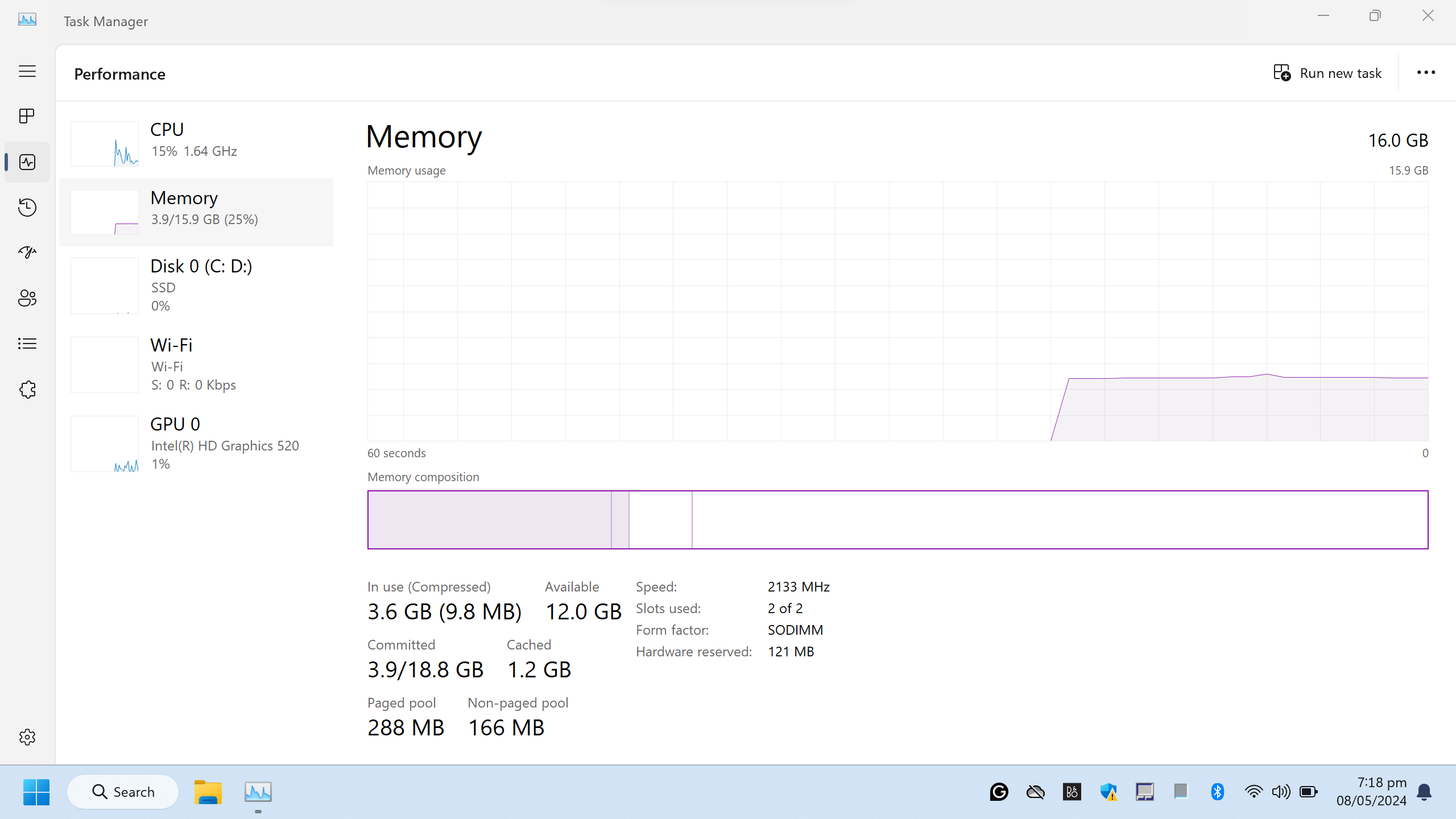The height and width of the screenshot is (819, 1456).
Task: Select the Wi-Fi performance item
Action: coord(196,365)
